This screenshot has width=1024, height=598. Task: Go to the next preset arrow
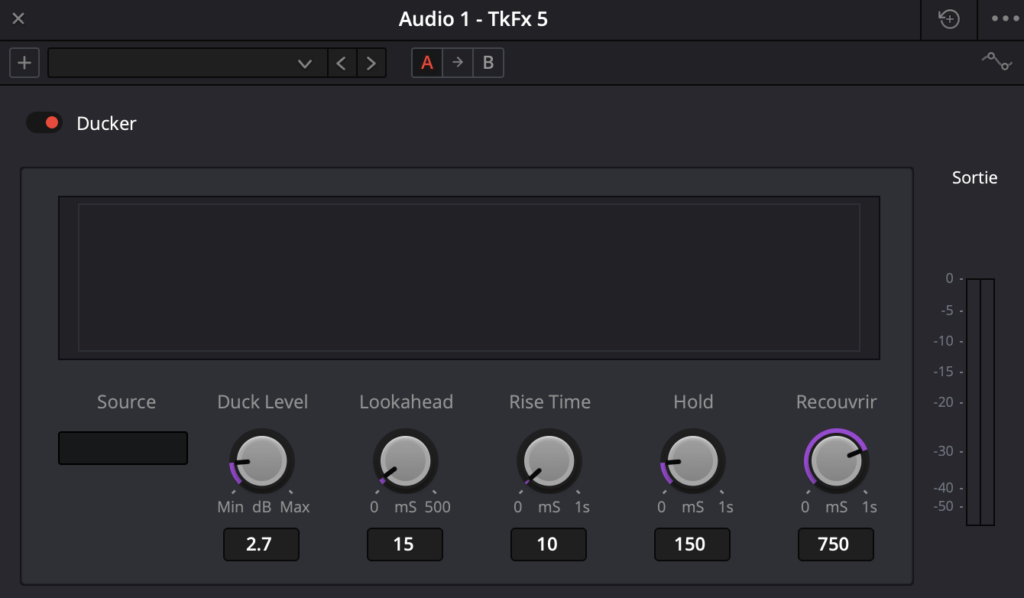pyautogui.click(x=371, y=63)
